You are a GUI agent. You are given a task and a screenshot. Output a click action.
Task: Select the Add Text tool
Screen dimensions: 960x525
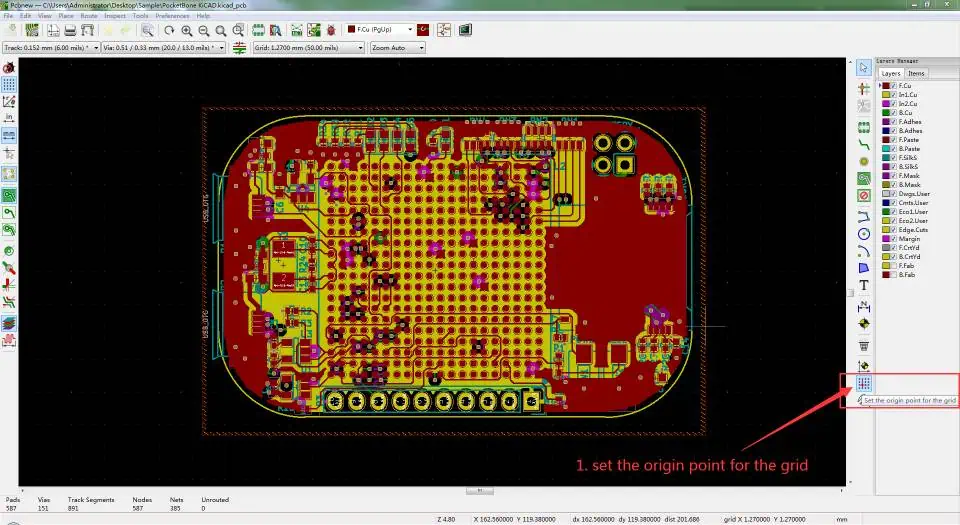click(x=864, y=286)
